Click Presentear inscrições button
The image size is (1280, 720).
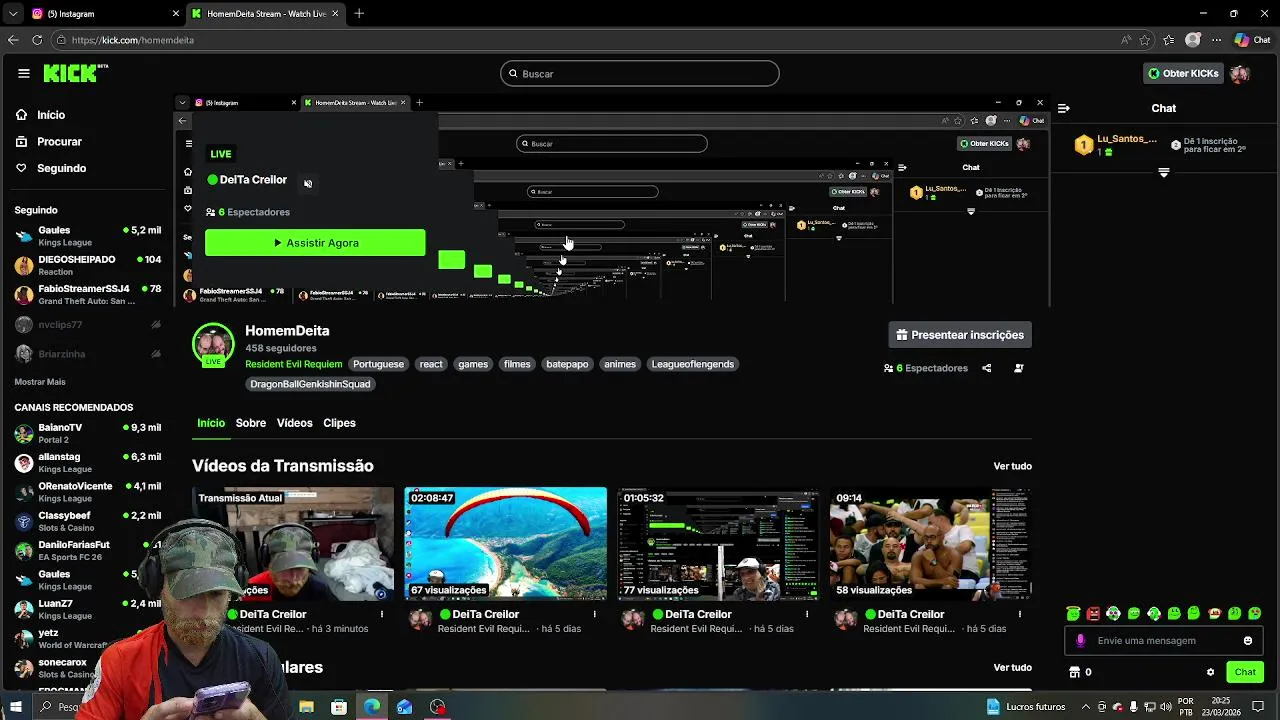[960, 335]
